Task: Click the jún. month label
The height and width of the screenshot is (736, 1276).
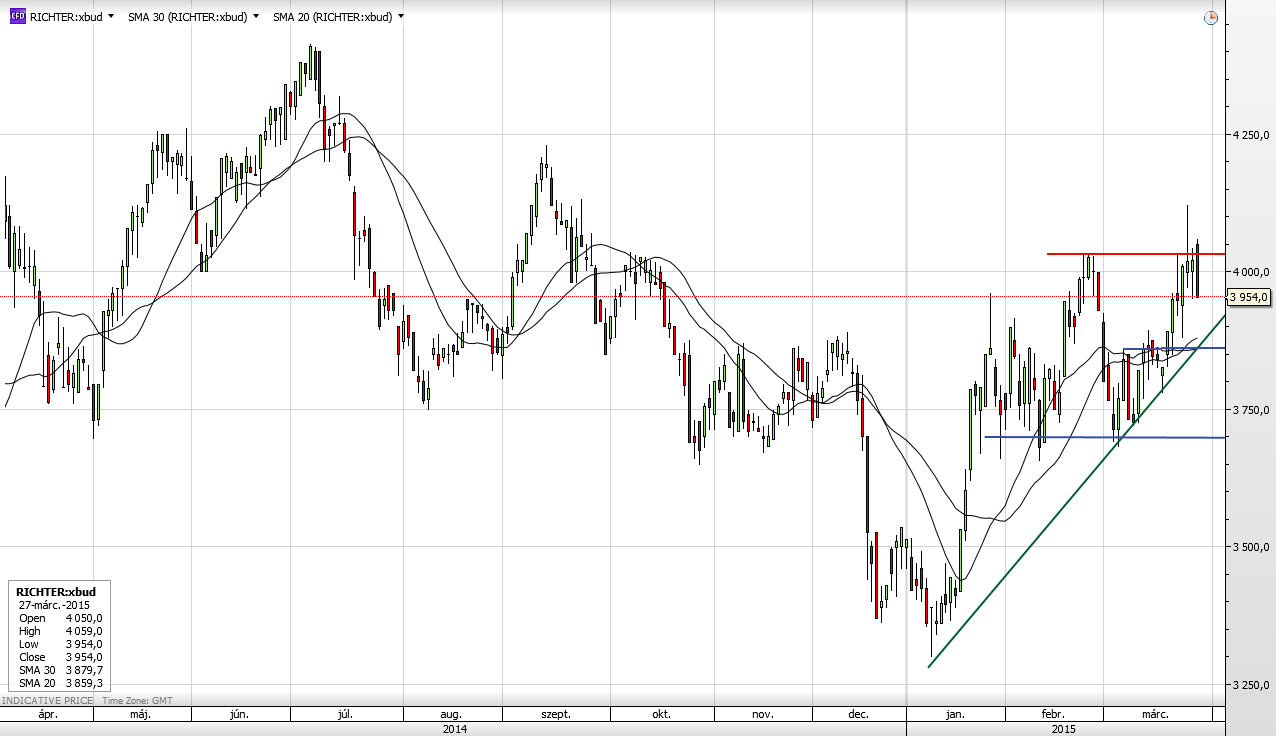Action: [239, 714]
